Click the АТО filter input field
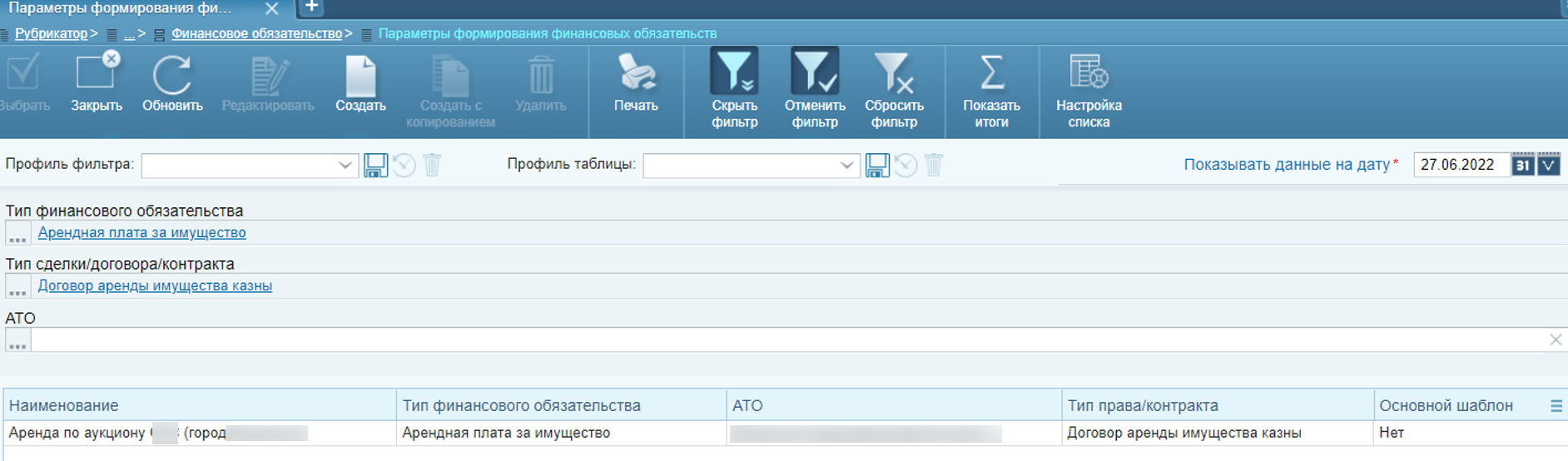 [x=782, y=340]
